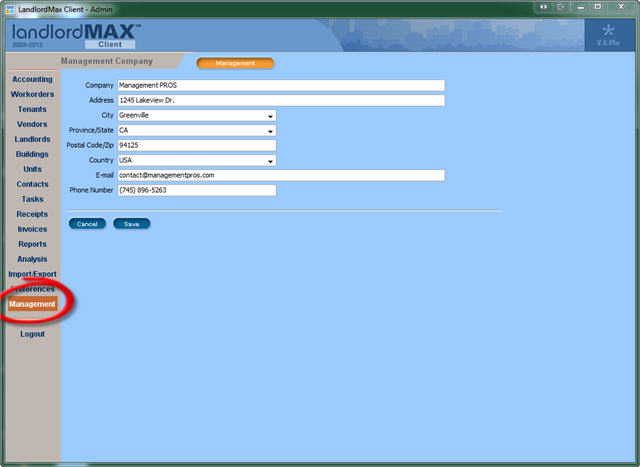Screen dimensions: 640x467
Task: Click the left-right arrows title bar icon
Action: (x=543, y=7)
